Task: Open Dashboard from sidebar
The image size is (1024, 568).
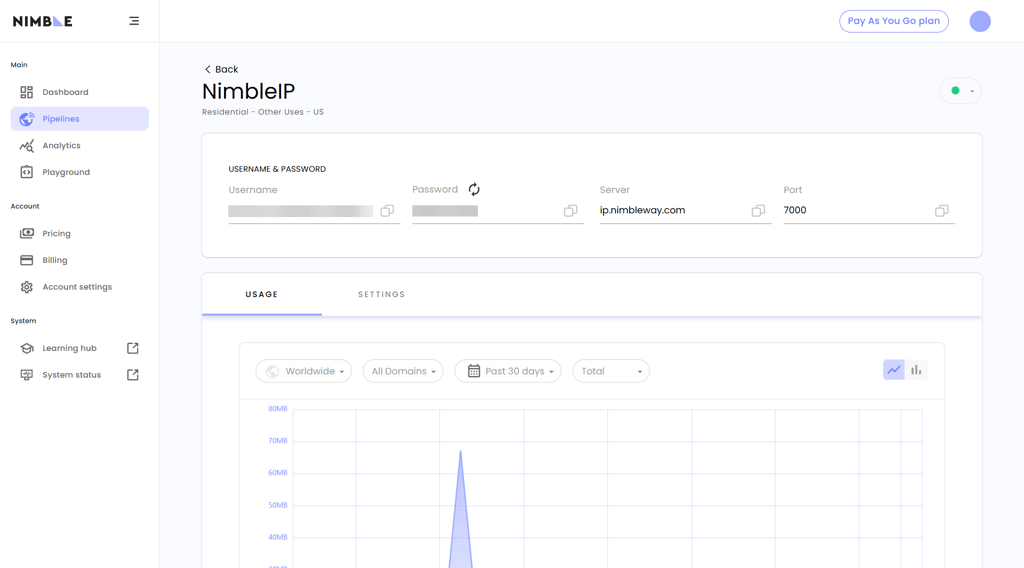Action: (80, 92)
